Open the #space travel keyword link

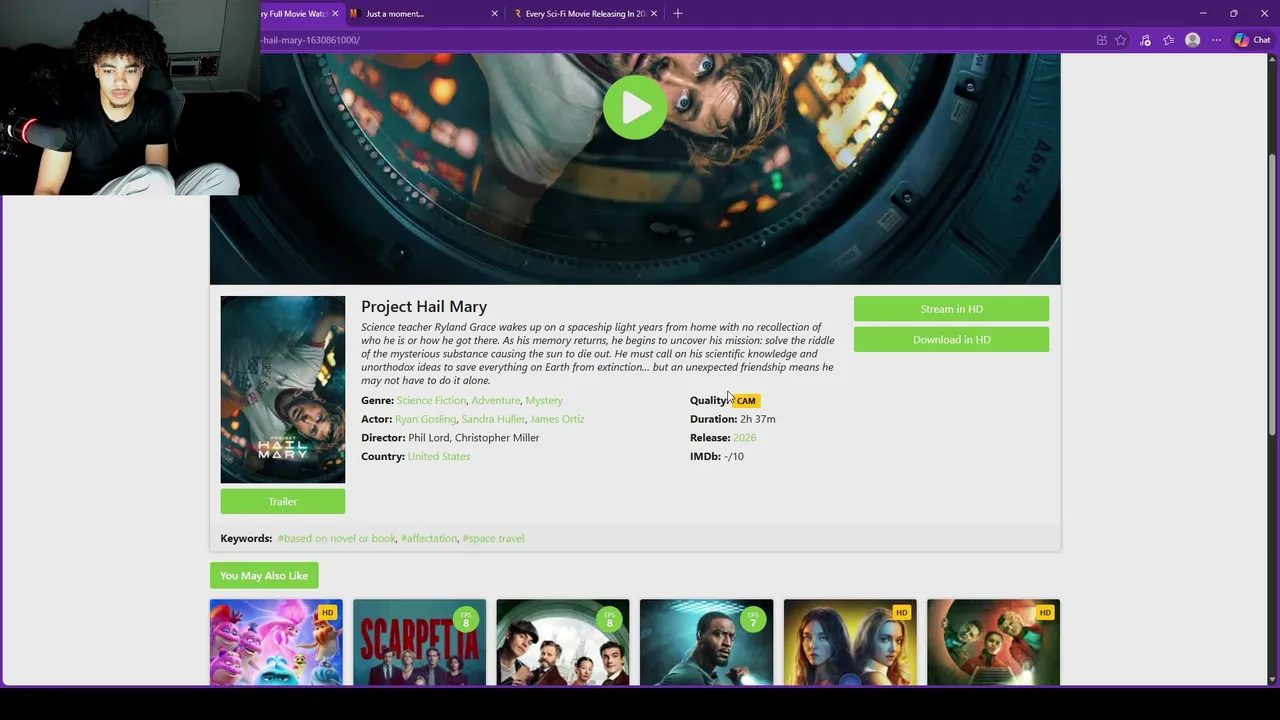tap(493, 538)
